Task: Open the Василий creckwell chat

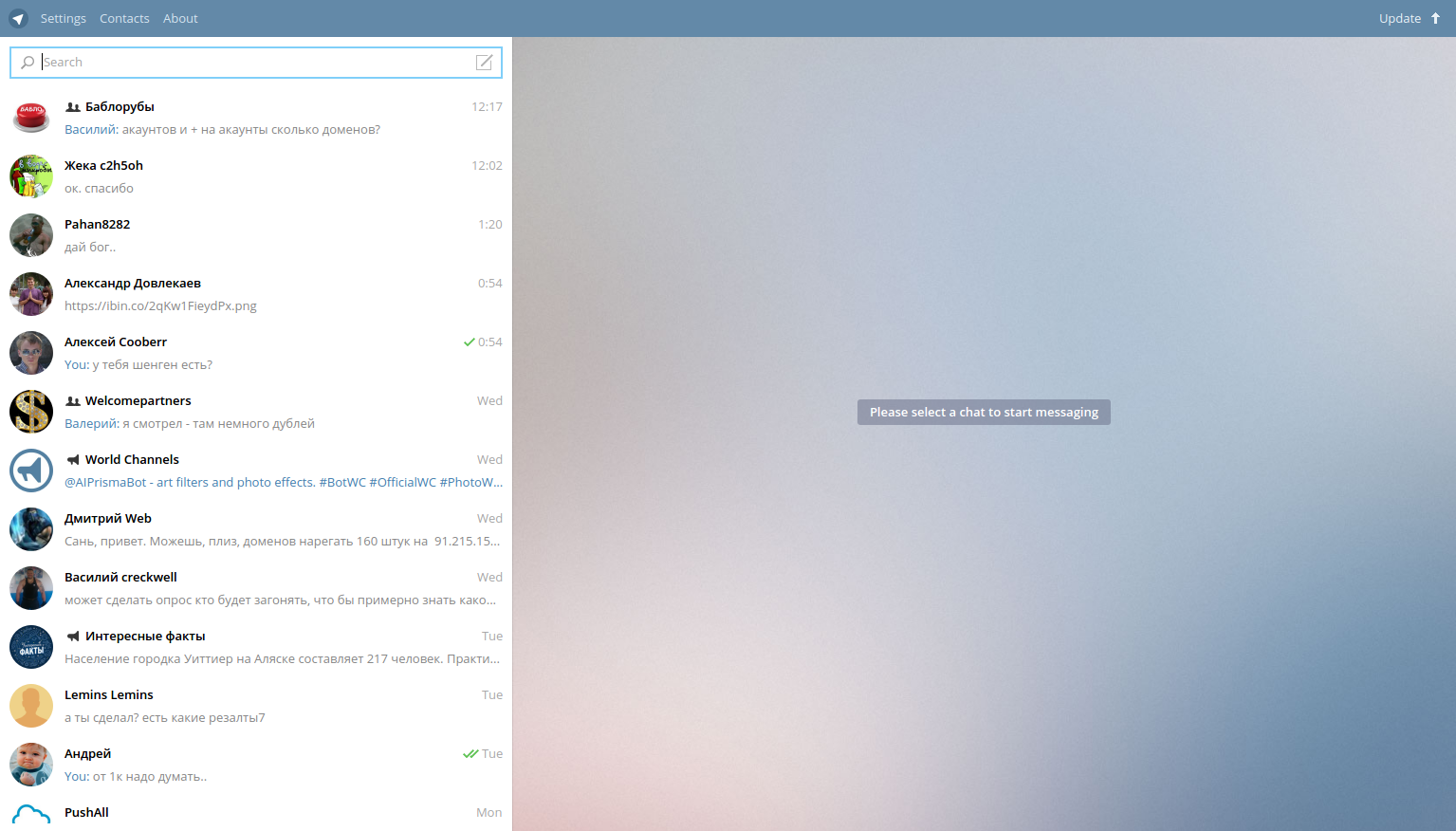Action: (x=256, y=589)
